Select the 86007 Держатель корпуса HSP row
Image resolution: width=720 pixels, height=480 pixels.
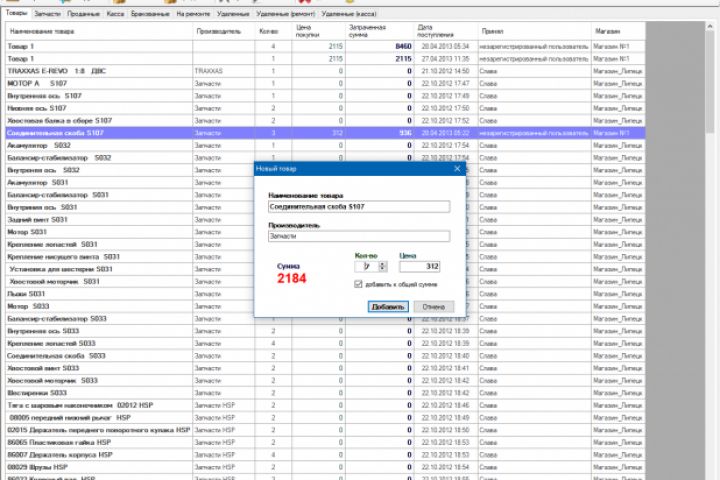tap(325, 455)
